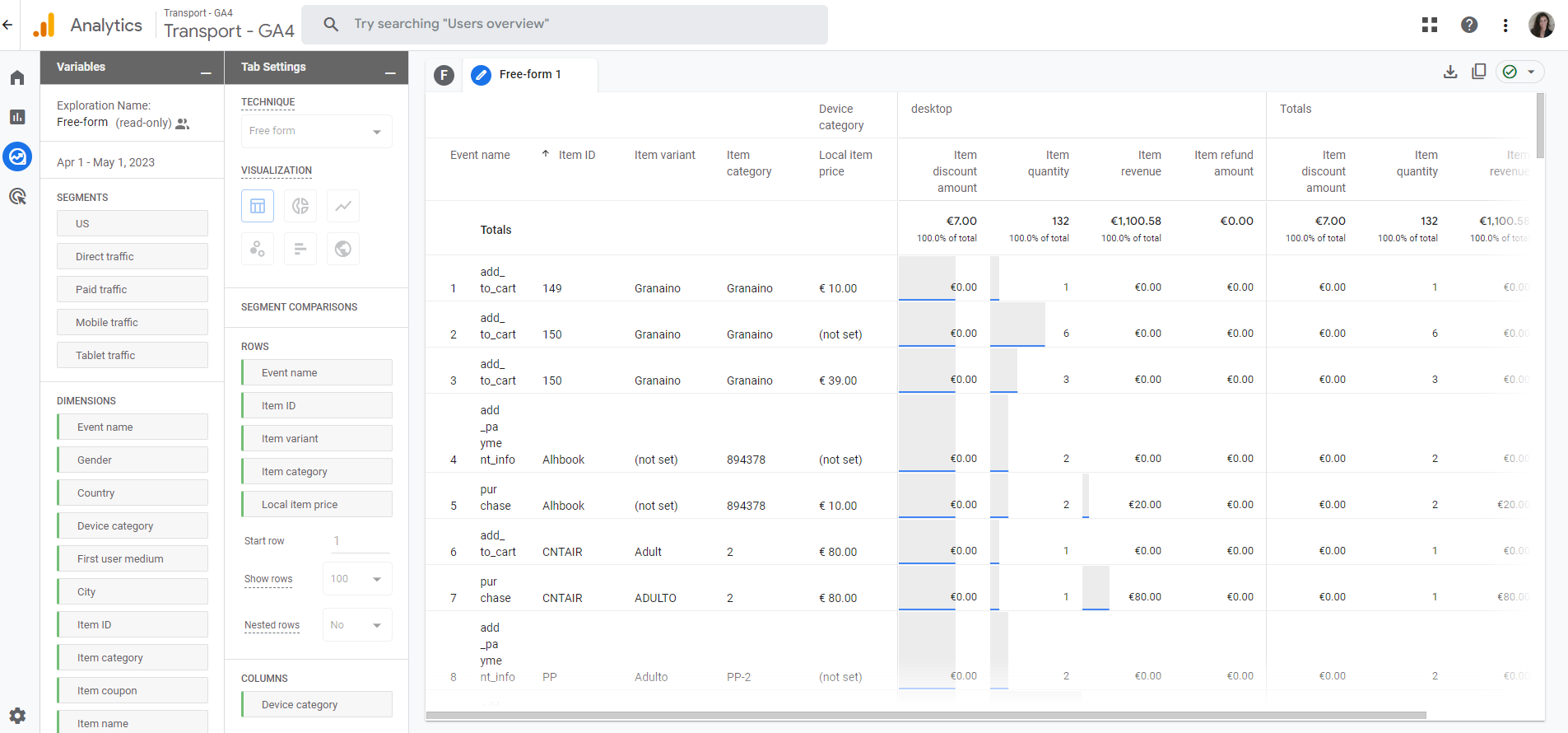The image size is (1568, 733).
Task: Click the search magnifier icon
Action: pyautogui.click(x=331, y=25)
